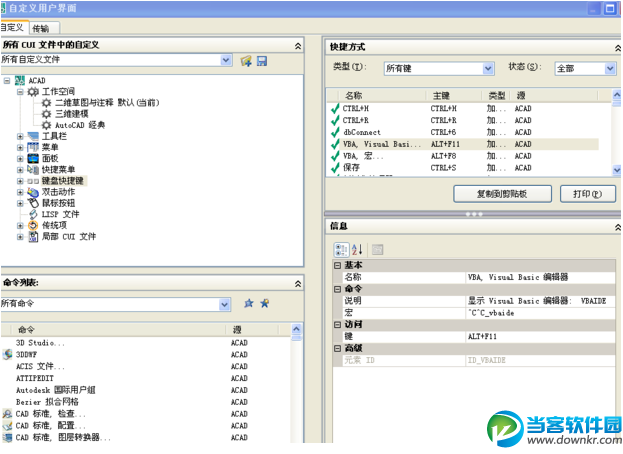Open the 所有自定义文件 dropdown

click(x=226, y=60)
